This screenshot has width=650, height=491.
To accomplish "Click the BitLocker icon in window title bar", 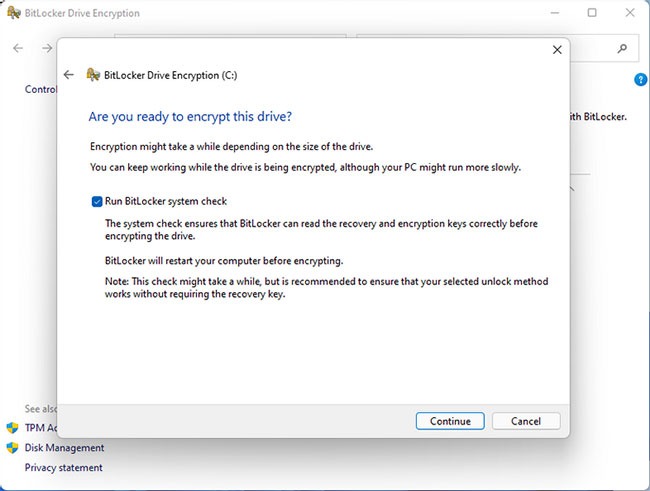I will [14, 13].
